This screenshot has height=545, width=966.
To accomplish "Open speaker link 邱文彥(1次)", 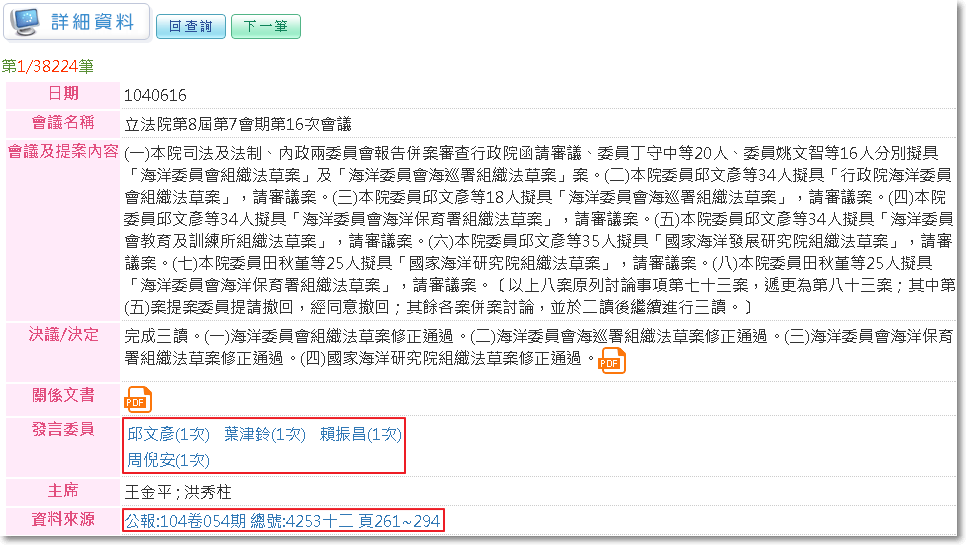I will (167, 434).
